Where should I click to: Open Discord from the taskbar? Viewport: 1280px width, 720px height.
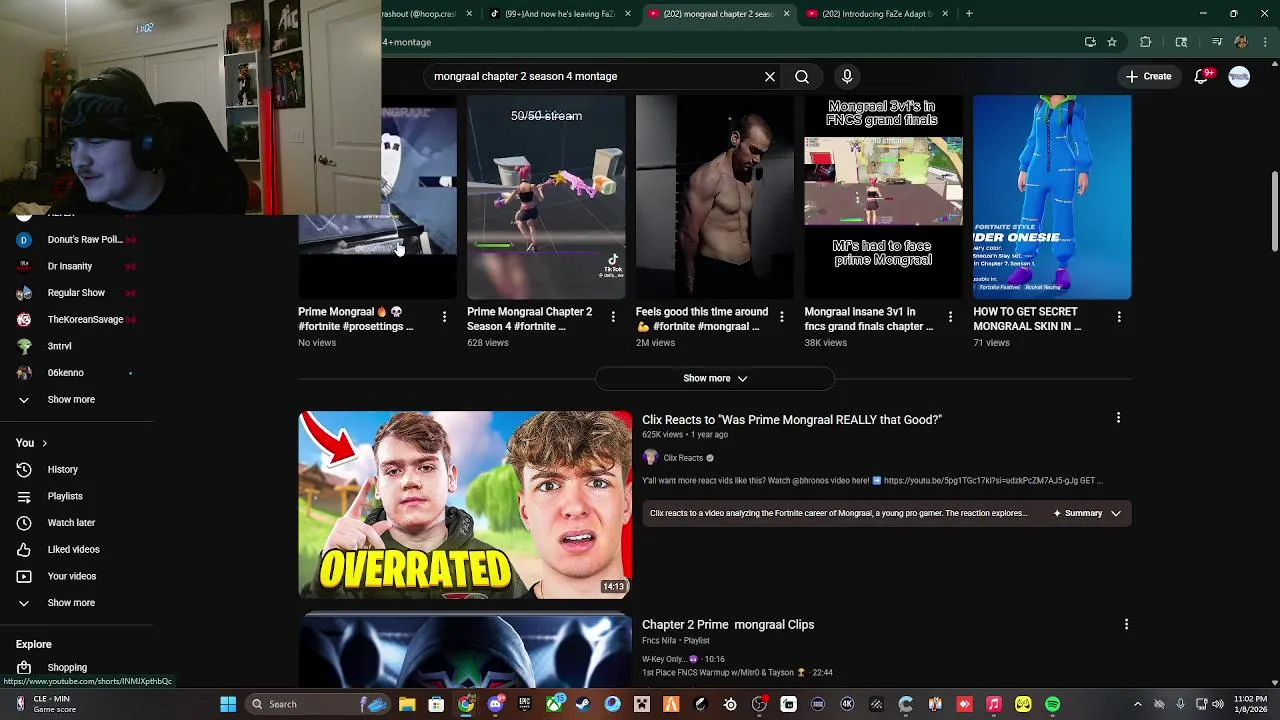(495, 704)
